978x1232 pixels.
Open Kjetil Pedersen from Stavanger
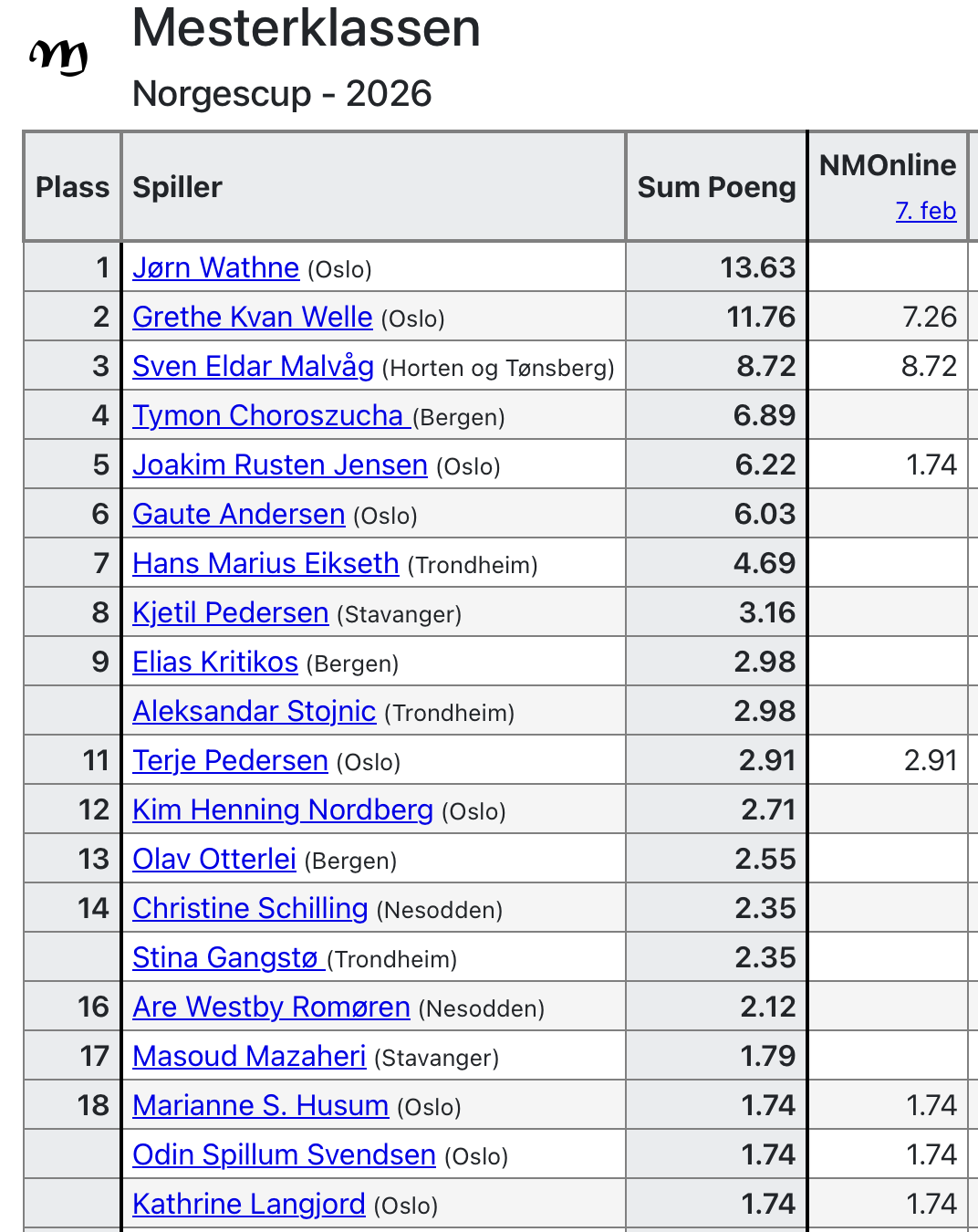230,612
